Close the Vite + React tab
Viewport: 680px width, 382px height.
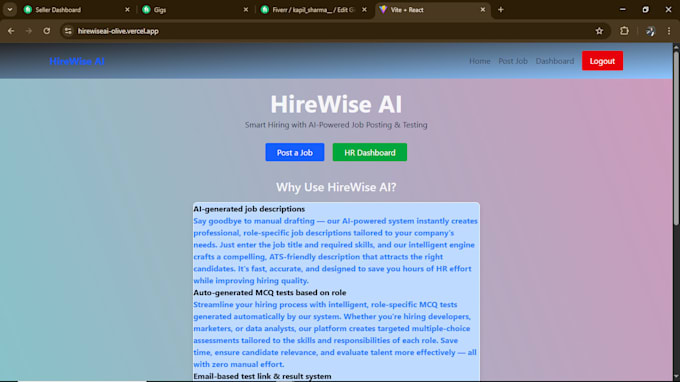[x=483, y=10]
